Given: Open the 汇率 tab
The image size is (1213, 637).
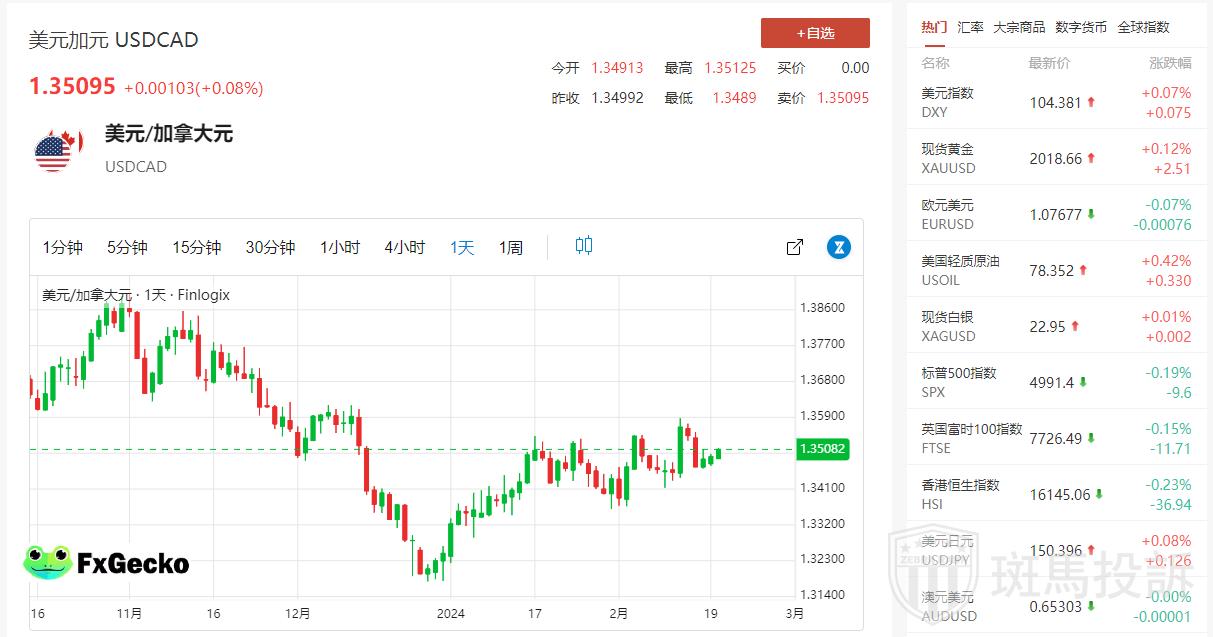Looking at the screenshot, I should pos(970,27).
